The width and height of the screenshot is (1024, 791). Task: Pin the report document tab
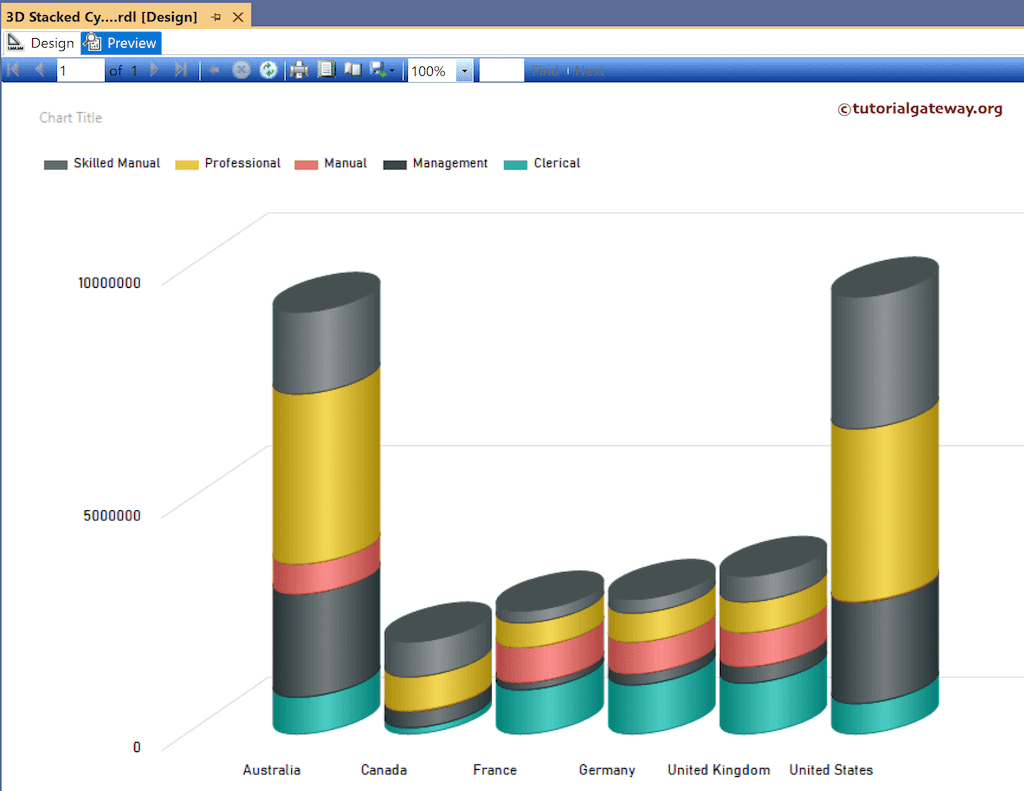[x=214, y=16]
